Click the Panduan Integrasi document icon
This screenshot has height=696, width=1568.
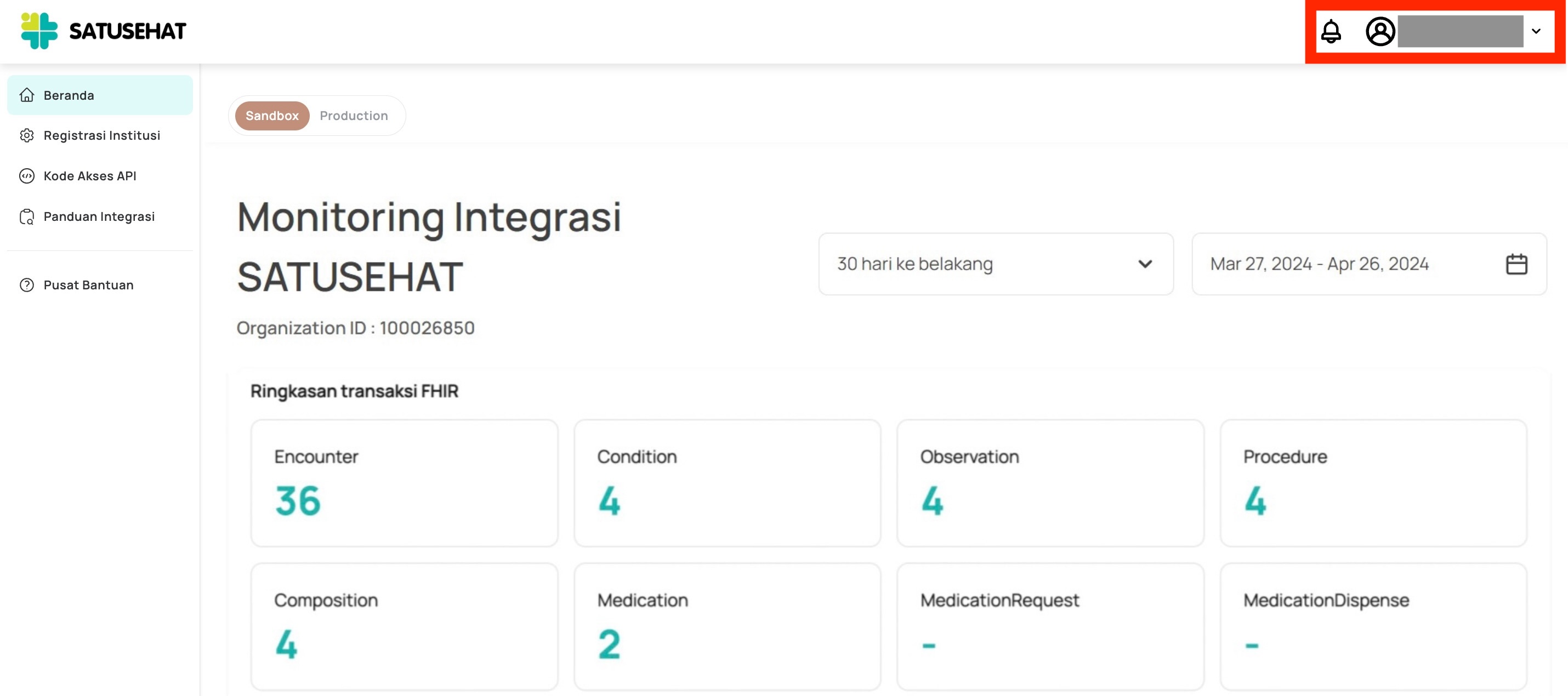tap(27, 216)
